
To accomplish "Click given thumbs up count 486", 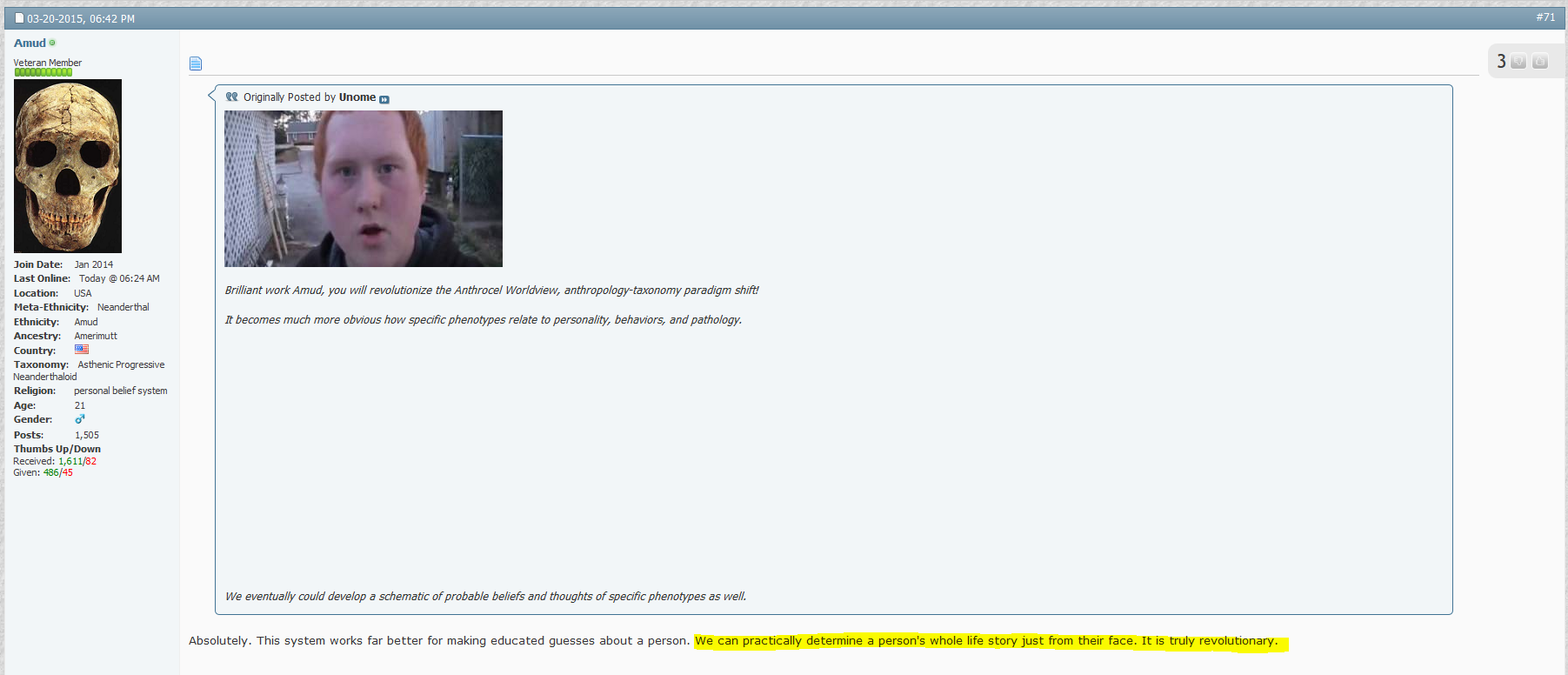I will point(51,472).
